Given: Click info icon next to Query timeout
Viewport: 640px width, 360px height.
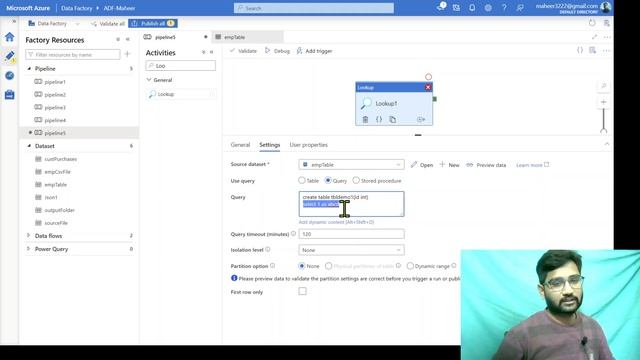Looking at the screenshot, I should tap(293, 234).
